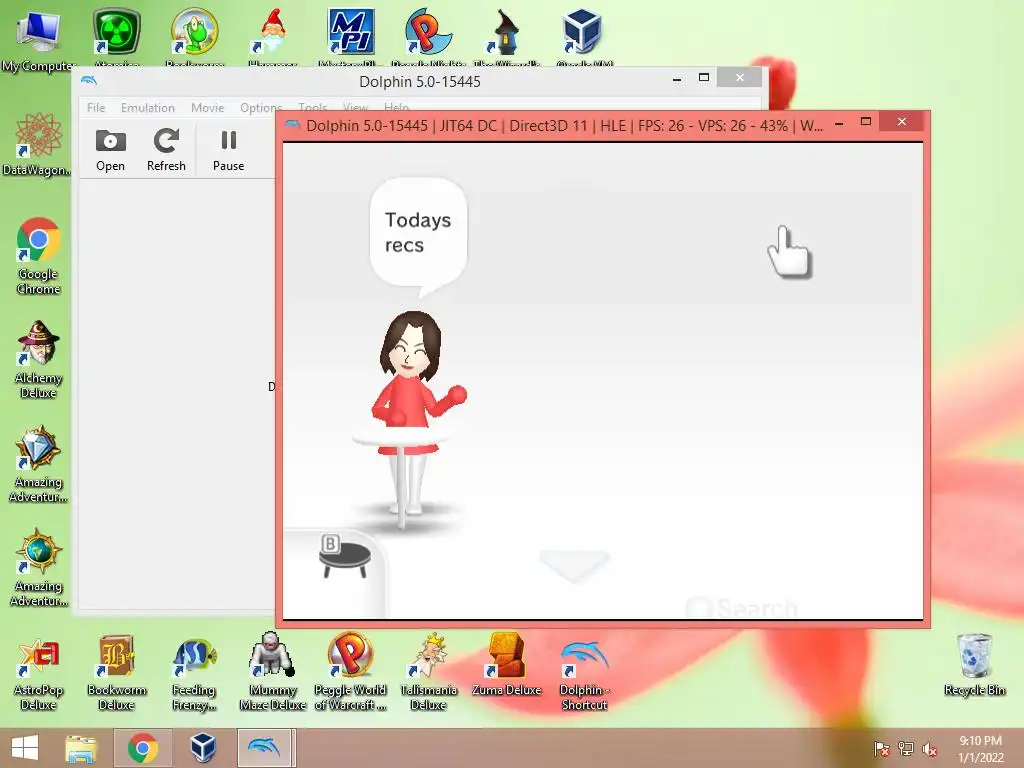The image size is (1024, 768).
Task: Minimize the main Dolphin 5.0-15445 window
Action: [677, 79]
